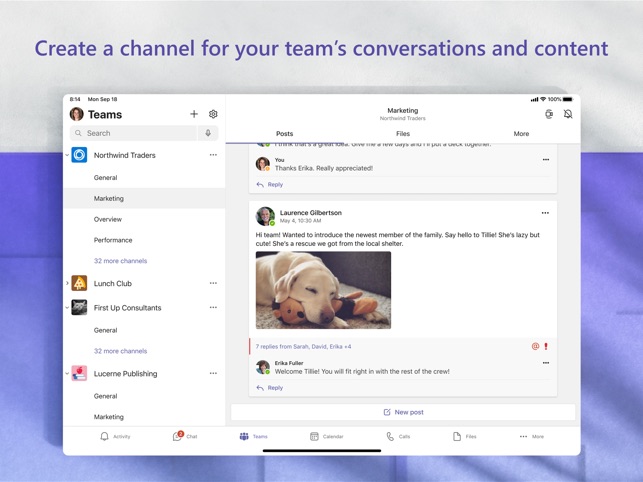The image size is (643, 482).
Task: Reply to the Thanks Erika thread
Action: pos(270,185)
